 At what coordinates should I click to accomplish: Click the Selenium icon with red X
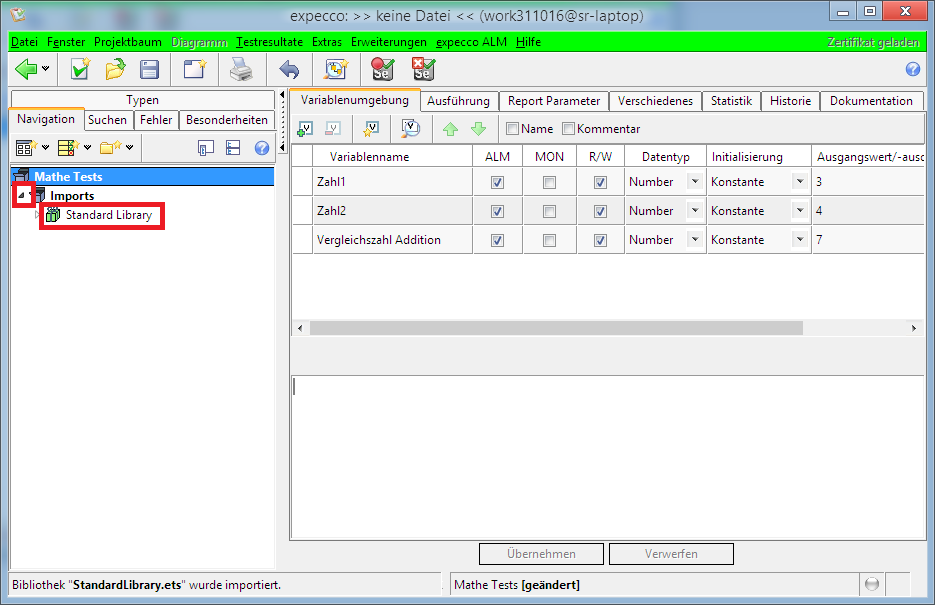pos(423,69)
